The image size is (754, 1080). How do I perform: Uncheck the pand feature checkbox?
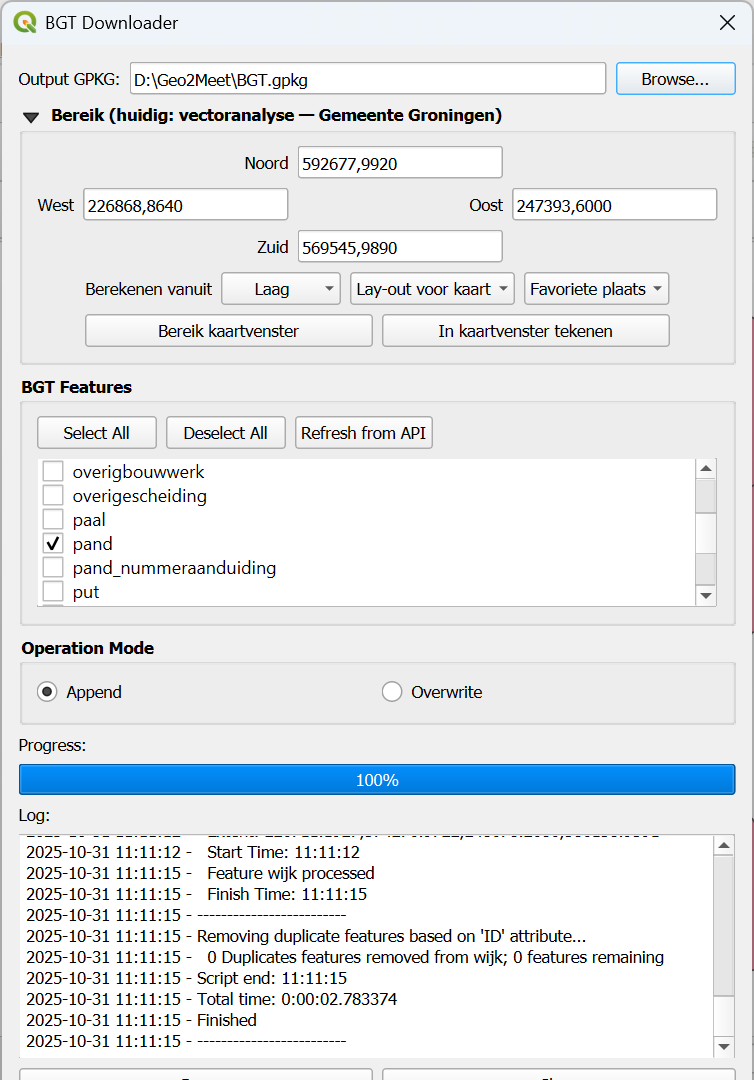pos(53,544)
